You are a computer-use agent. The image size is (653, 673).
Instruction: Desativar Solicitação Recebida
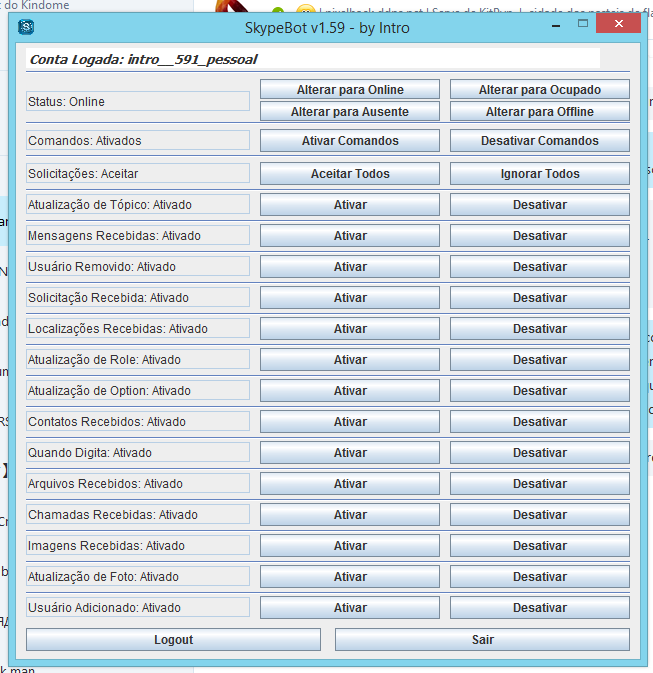540,297
